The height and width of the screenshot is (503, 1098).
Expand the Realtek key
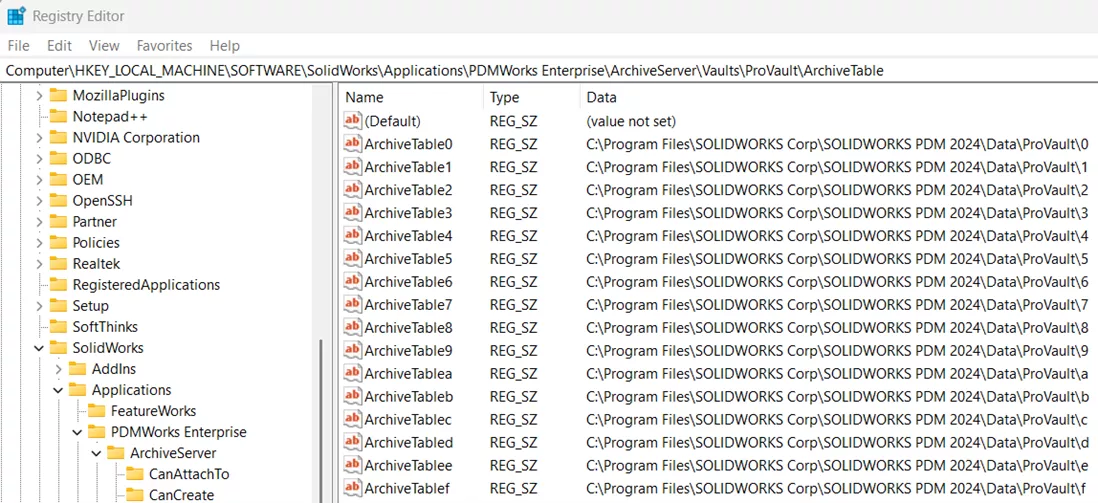pyautogui.click(x=39, y=263)
